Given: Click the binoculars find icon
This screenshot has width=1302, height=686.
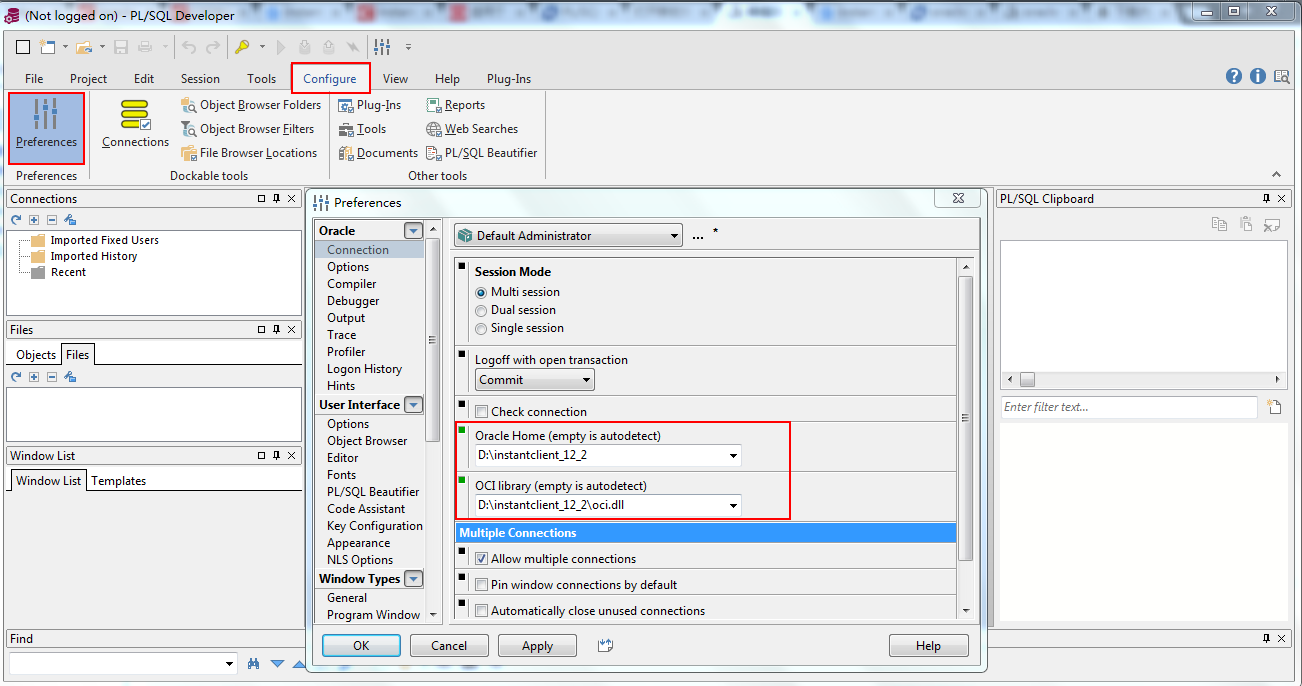Looking at the screenshot, I should coord(254,664).
